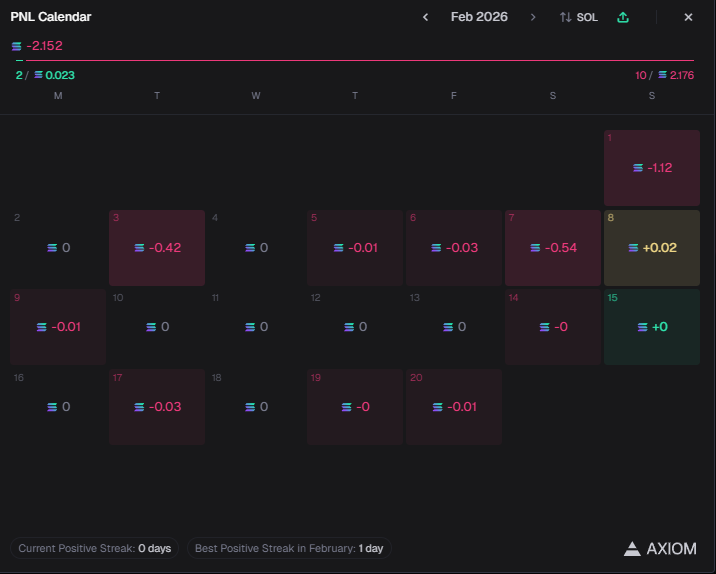
Task: Select day 5 cell showing -0.01
Action: pos(355,248)
